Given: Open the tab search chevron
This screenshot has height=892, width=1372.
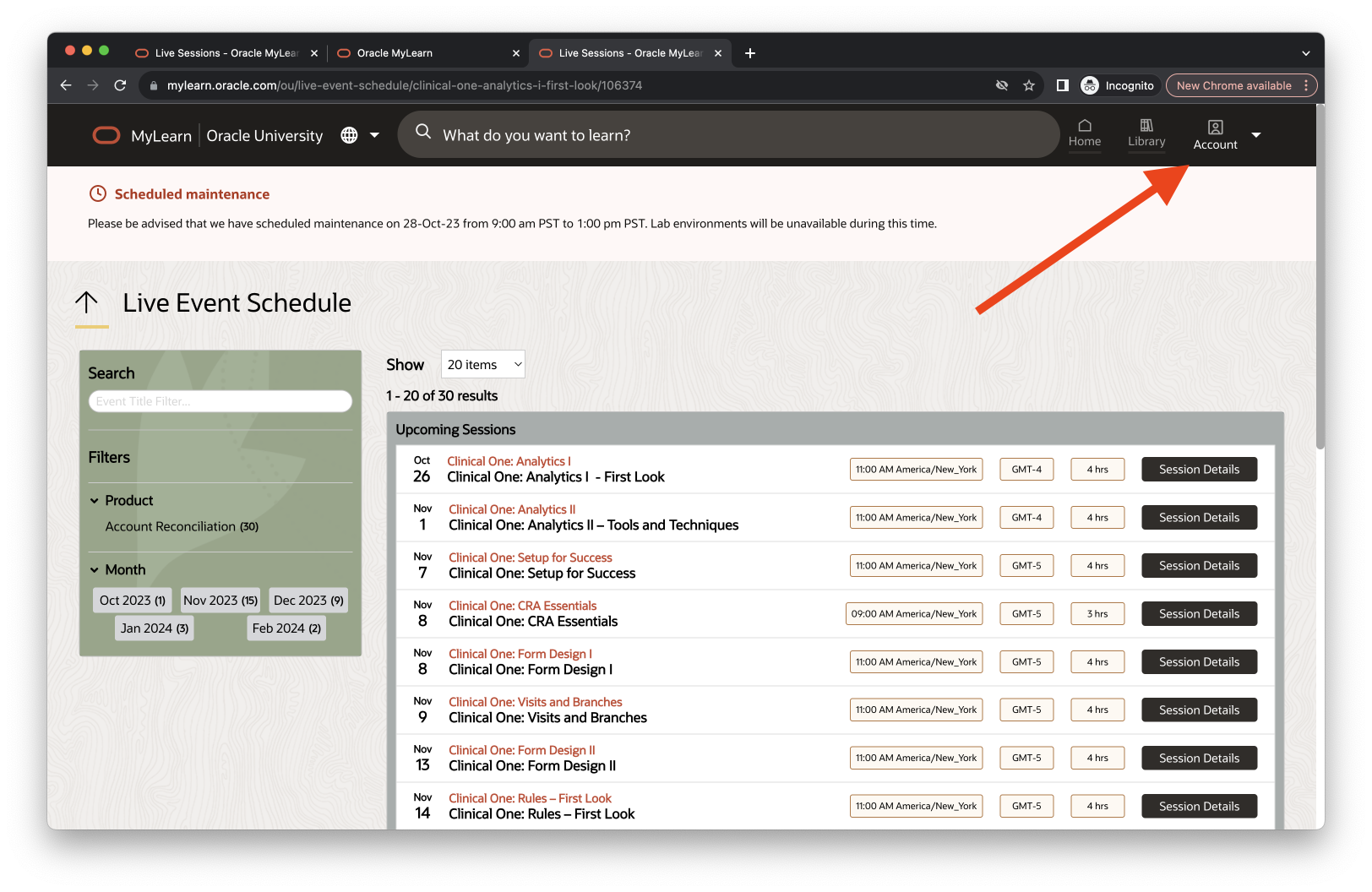Looking at the screenshot, I should coord(1306,53).
